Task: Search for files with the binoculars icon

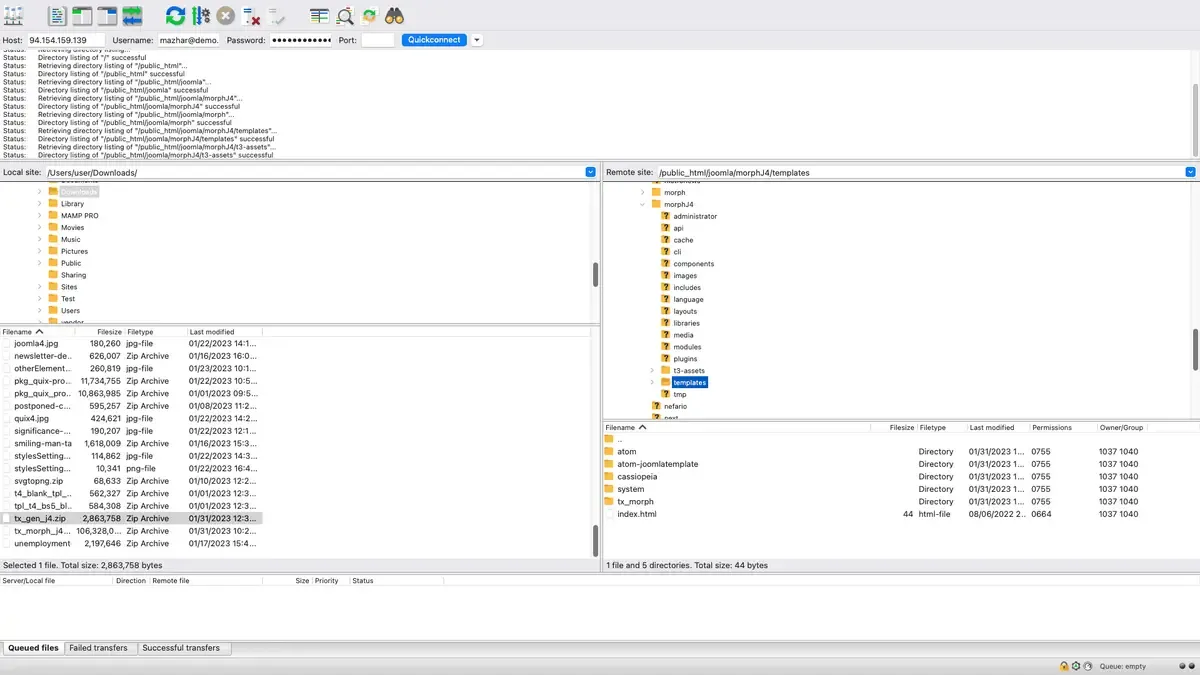Action: [395, 16]
